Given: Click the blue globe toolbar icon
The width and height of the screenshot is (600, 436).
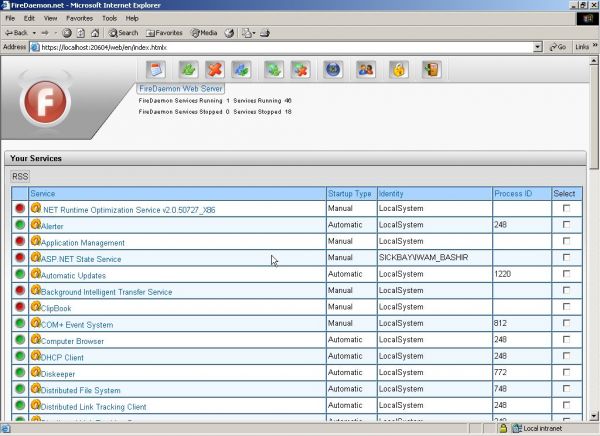Looking at the screenshot, I should pos(333,70).
